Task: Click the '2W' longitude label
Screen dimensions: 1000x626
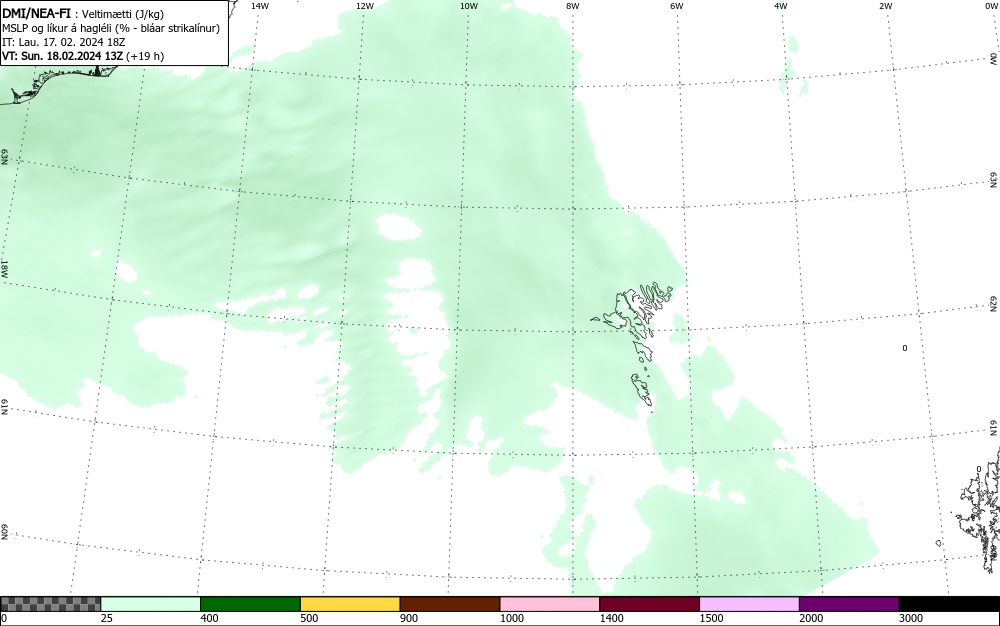Action: [x=885, y=6]
